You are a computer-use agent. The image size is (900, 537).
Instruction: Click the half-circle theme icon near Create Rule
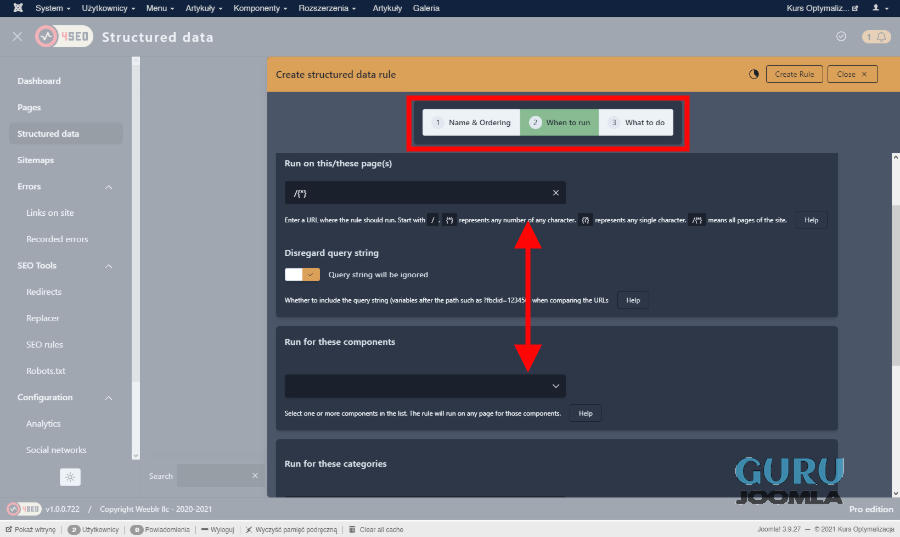coord(754,74)
